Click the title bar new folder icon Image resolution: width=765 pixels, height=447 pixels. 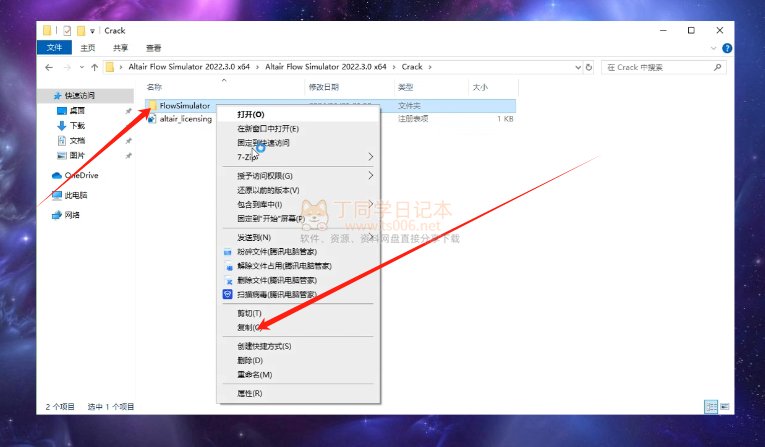(x=81, y=31)
